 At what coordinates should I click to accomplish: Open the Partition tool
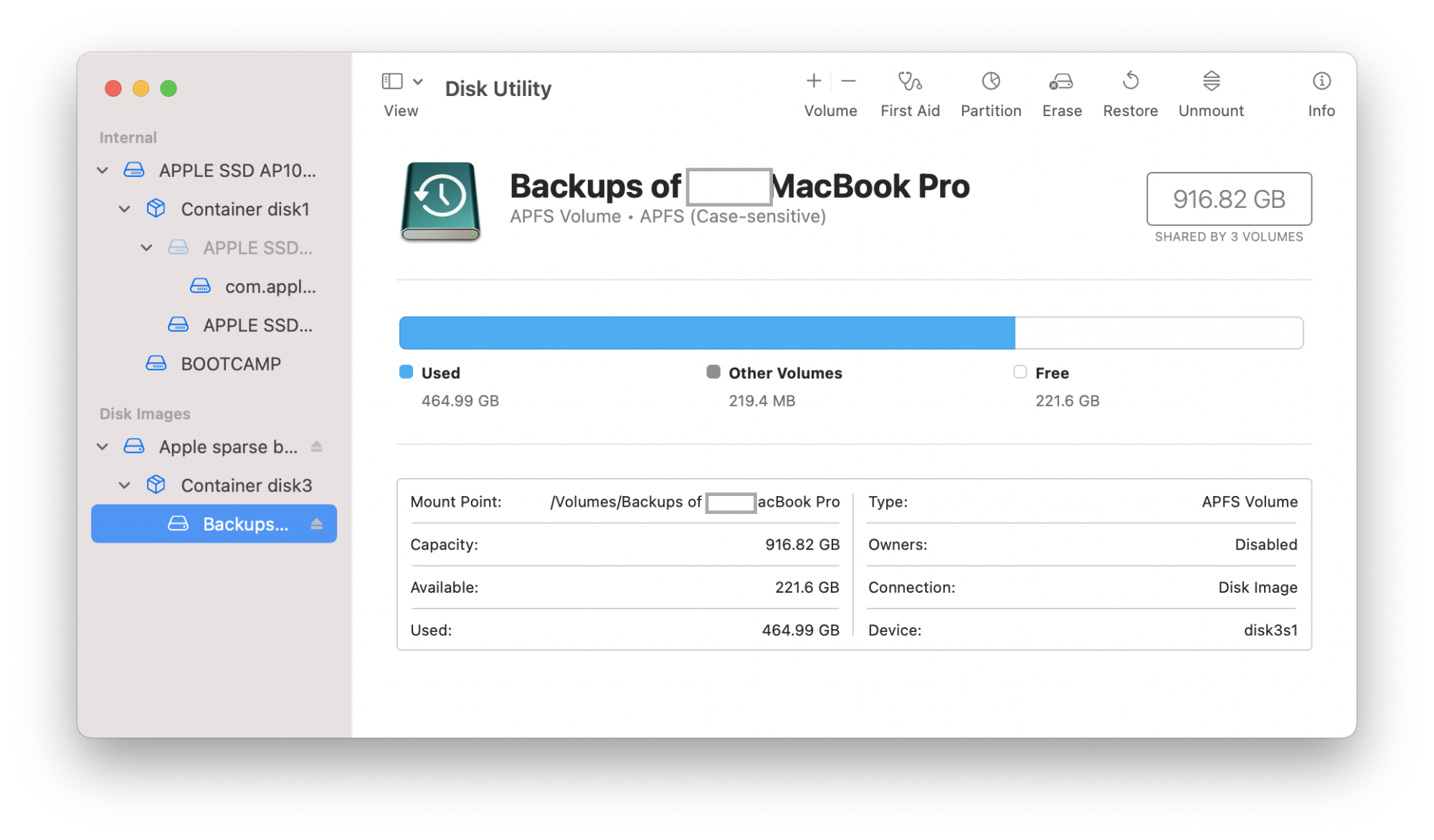click(x=990, y=82)
